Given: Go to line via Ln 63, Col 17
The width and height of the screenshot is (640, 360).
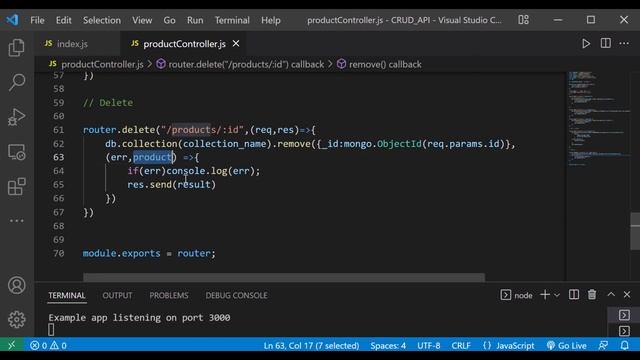Looking at the screenshot, I should 311,345.
